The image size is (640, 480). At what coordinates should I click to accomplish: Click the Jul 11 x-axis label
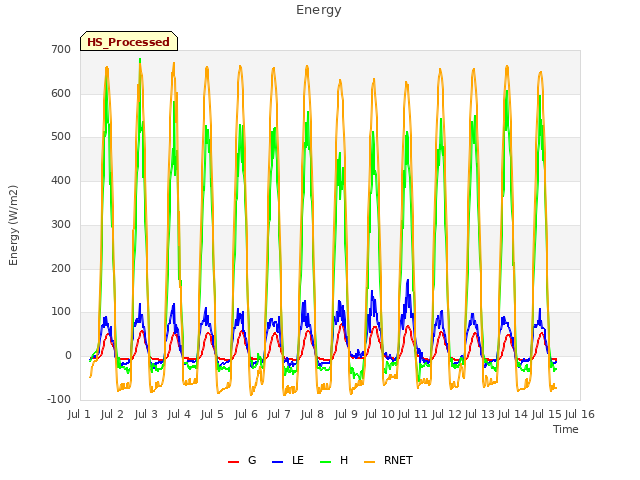click(413, 415)
